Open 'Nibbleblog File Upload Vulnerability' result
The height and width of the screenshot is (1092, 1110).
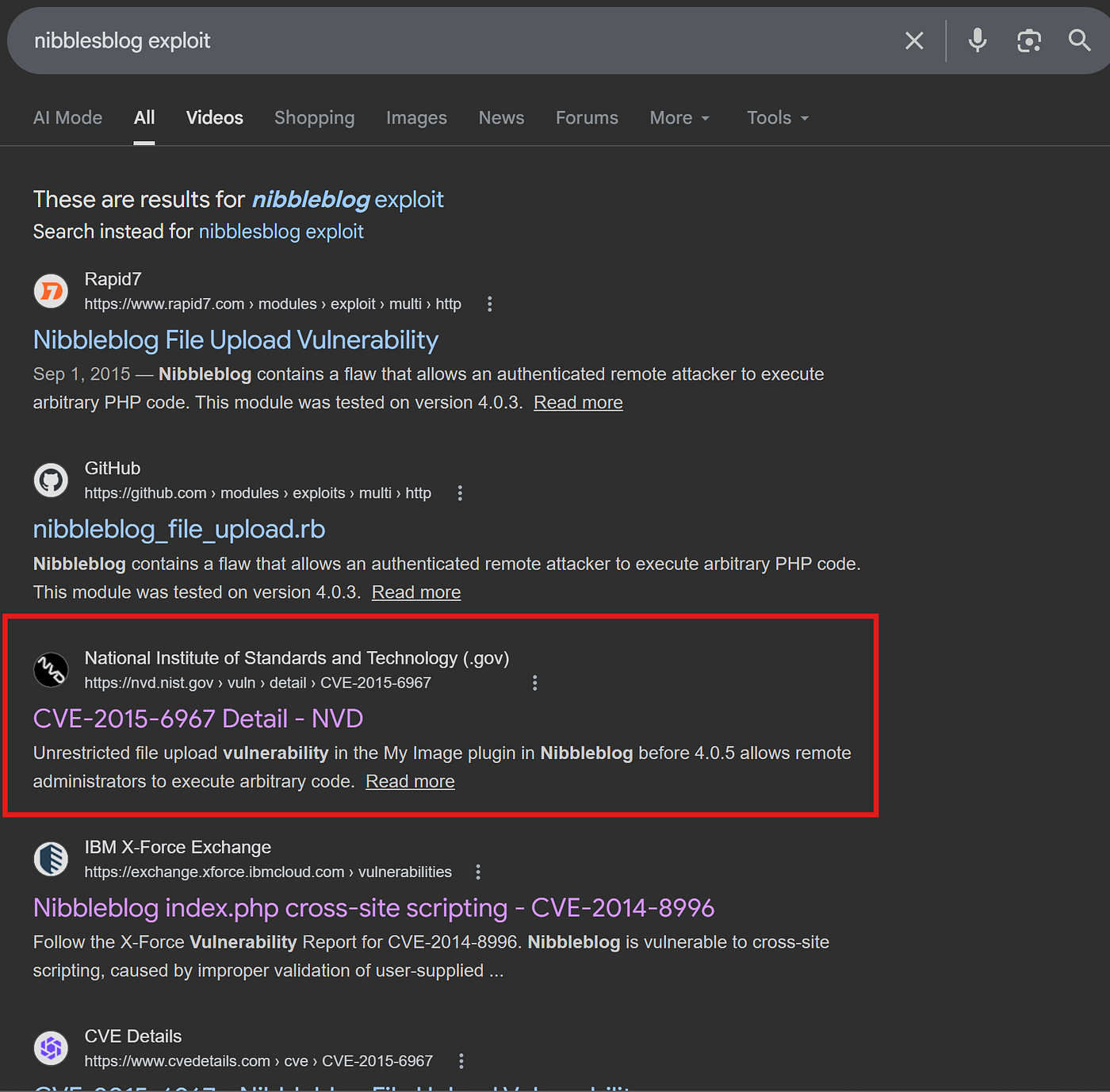point(235,340)
